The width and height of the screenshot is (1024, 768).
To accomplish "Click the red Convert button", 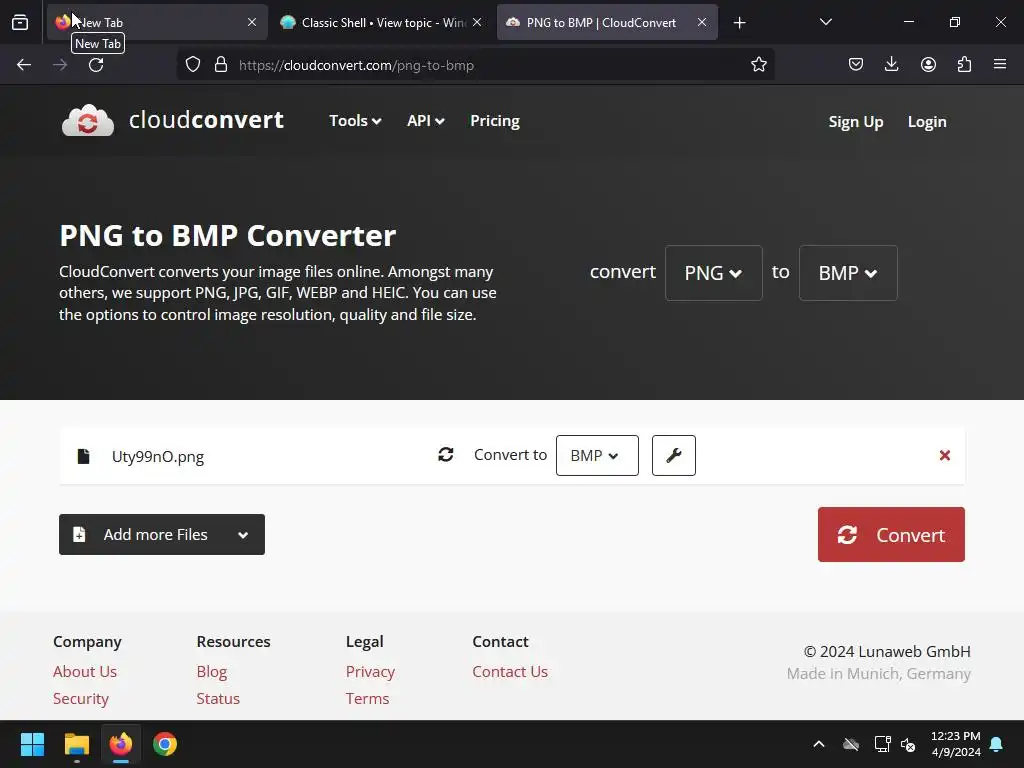I will click(x=891, y=535).
